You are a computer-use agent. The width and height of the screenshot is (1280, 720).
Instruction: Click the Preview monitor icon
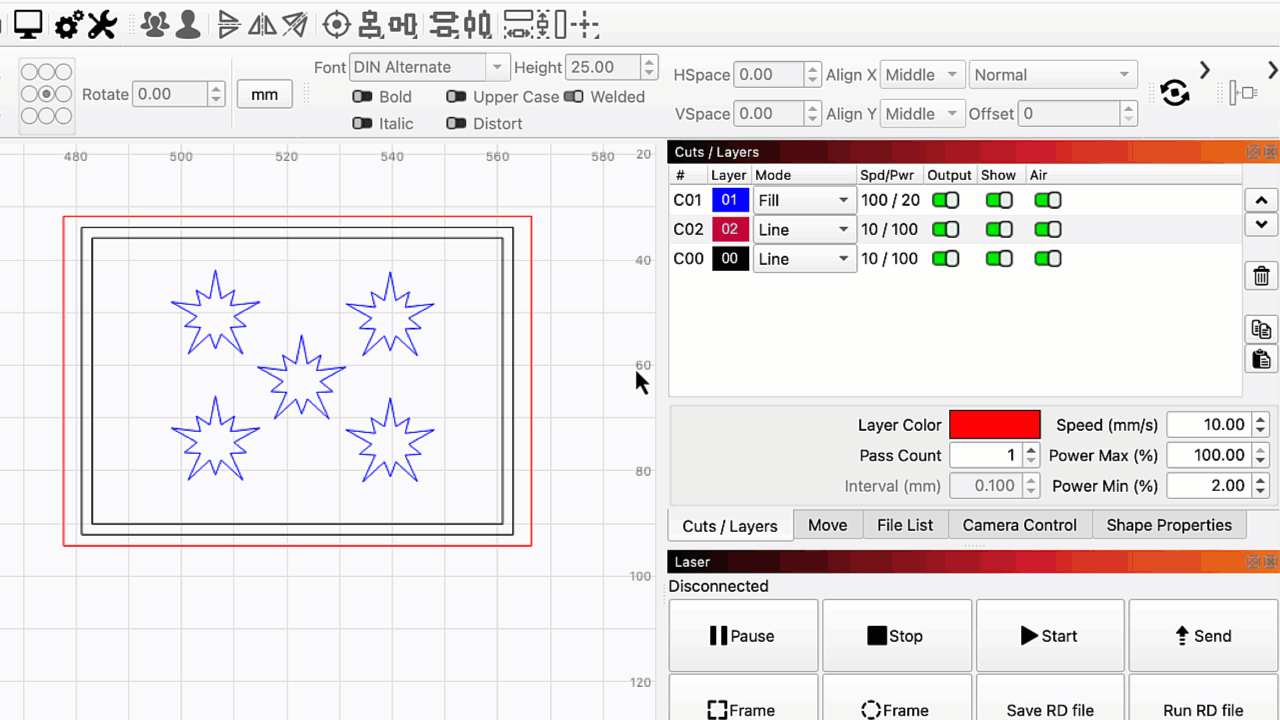28,24
